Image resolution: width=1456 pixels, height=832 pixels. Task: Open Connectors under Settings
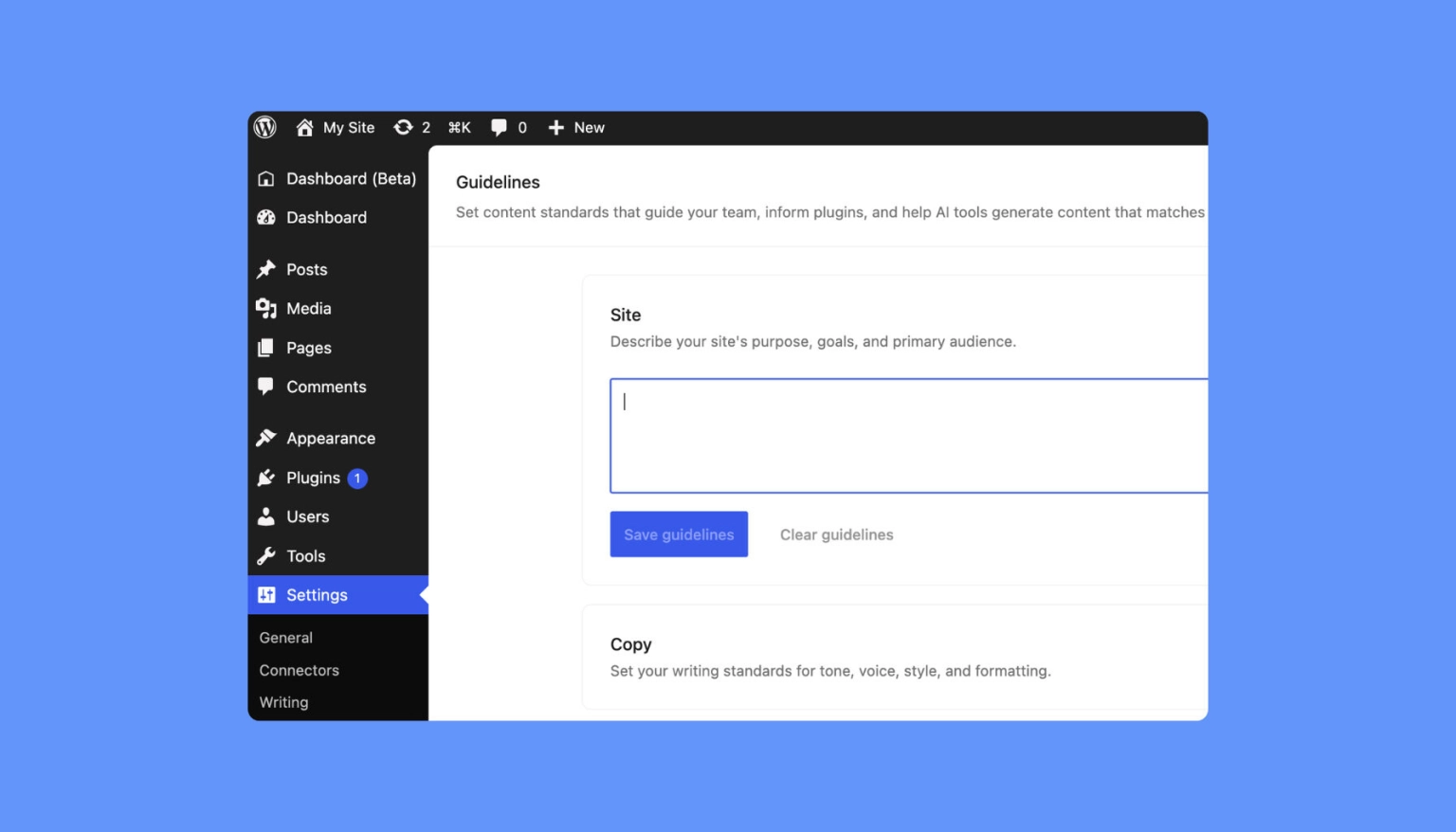[300, 670]
